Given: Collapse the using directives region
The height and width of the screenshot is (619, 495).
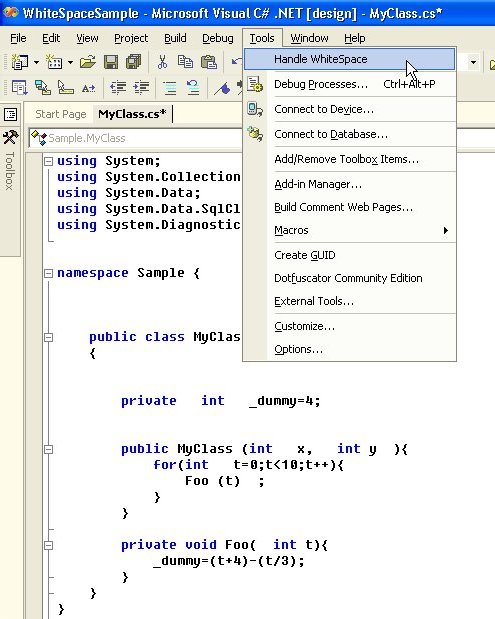Looking at the screenshot, I should pos(48,161).
